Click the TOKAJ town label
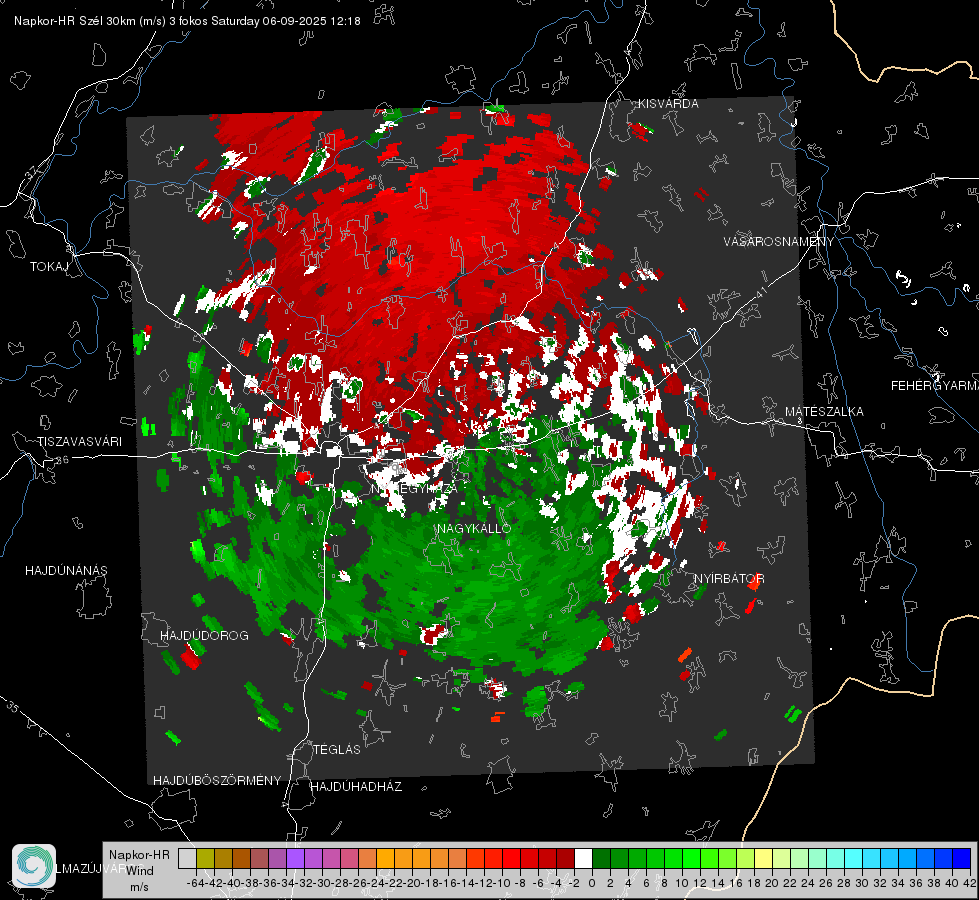This screenshot has height=900, width=979. coord(49,267)
